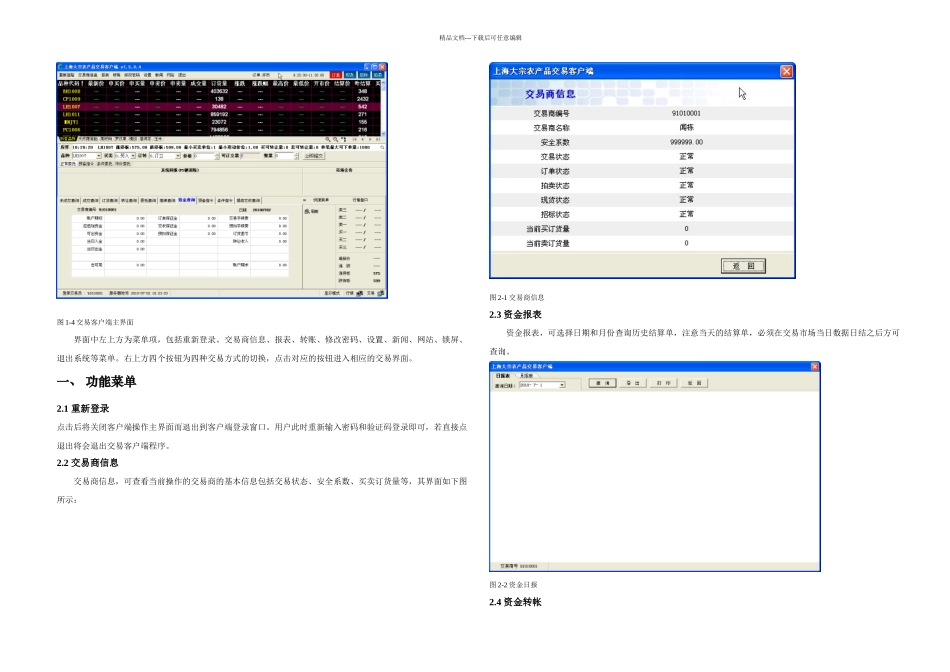Click the zoom-out magnifier icon below quote table
The image size is (950, 672).
(x=335, y=138)
